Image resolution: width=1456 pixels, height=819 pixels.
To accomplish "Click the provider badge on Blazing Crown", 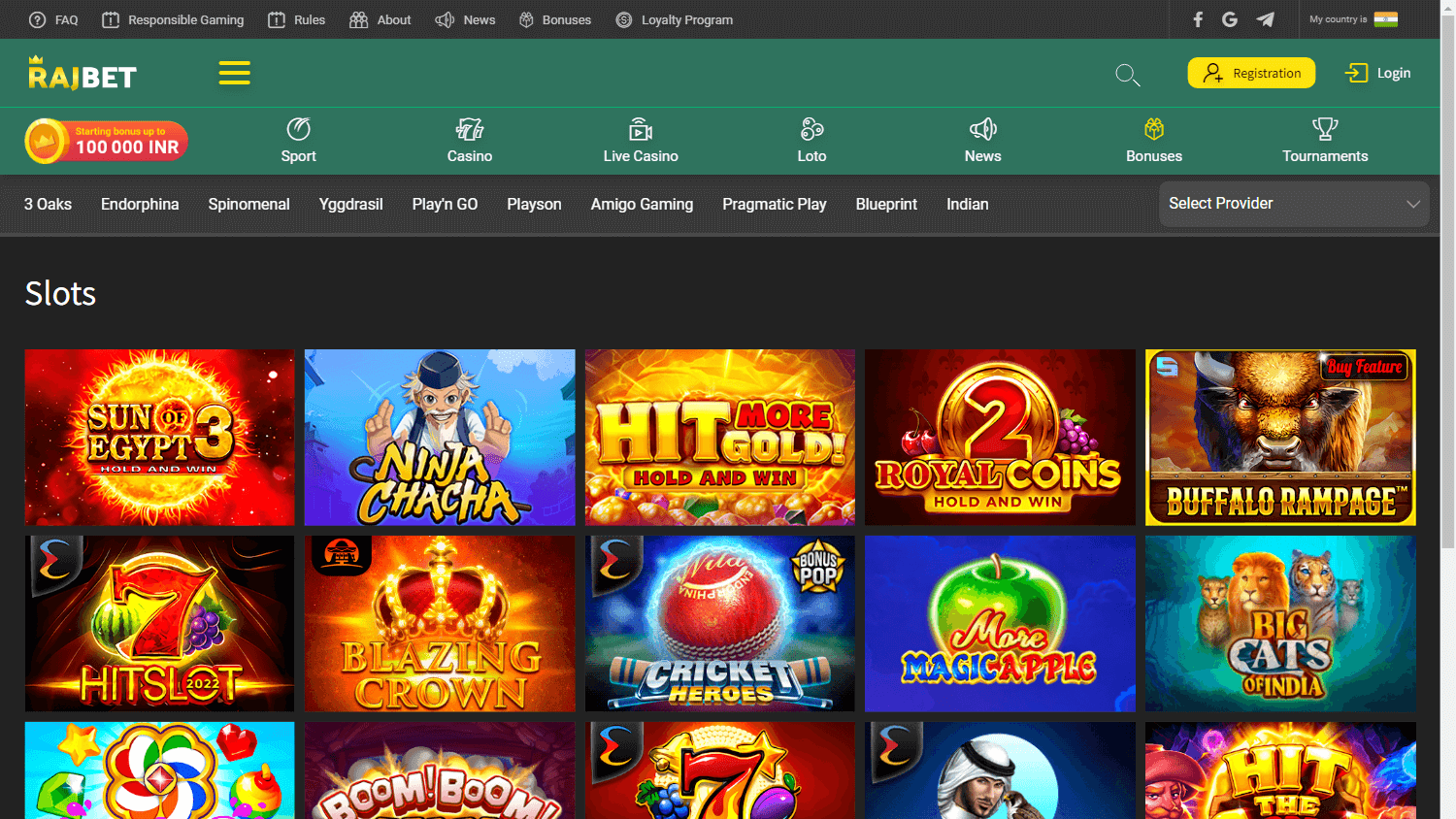I will (341, 555).
